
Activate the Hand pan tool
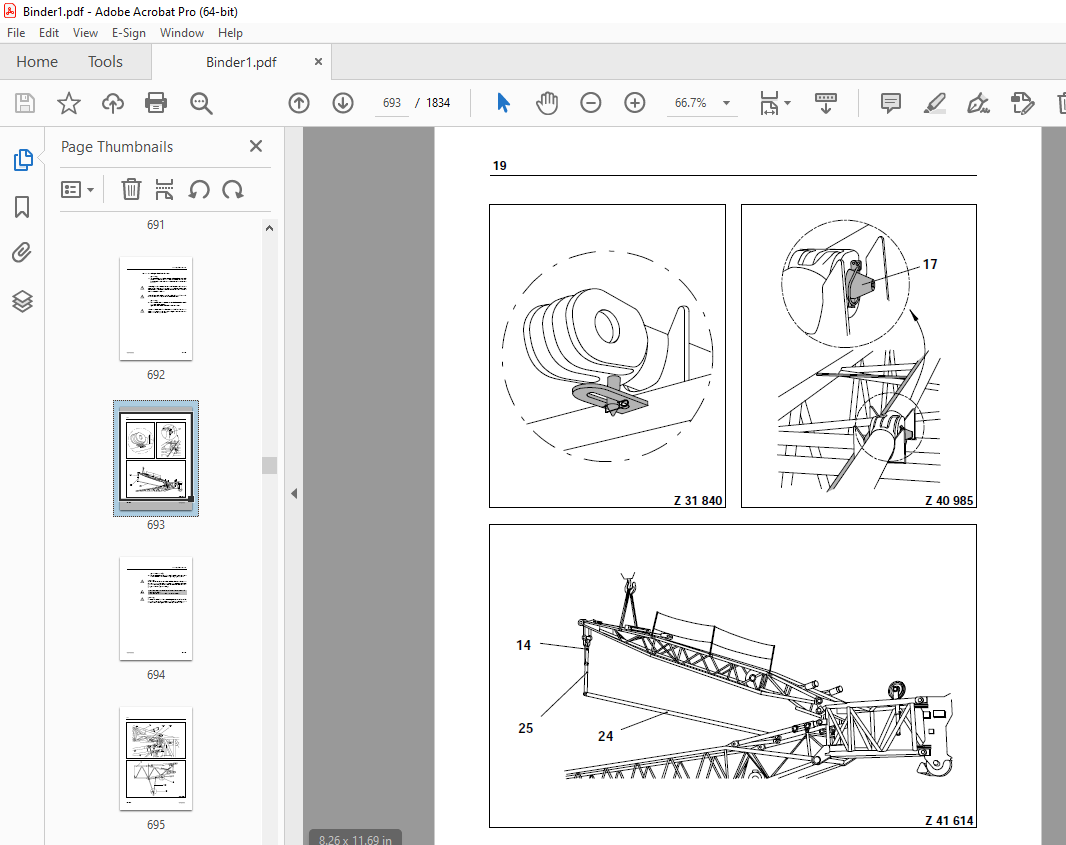547,103
